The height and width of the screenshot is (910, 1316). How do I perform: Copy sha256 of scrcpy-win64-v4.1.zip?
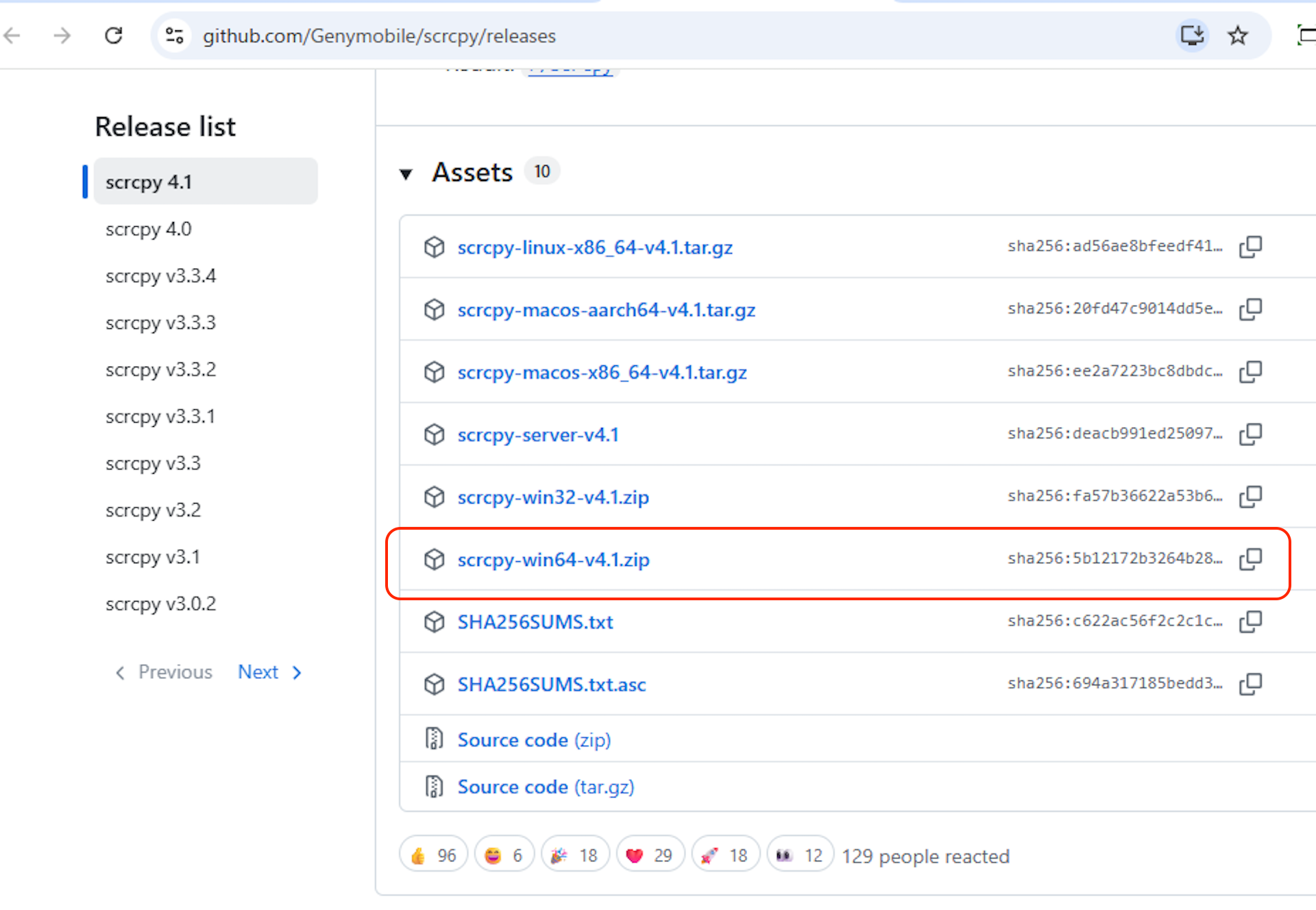(1251, 558)
